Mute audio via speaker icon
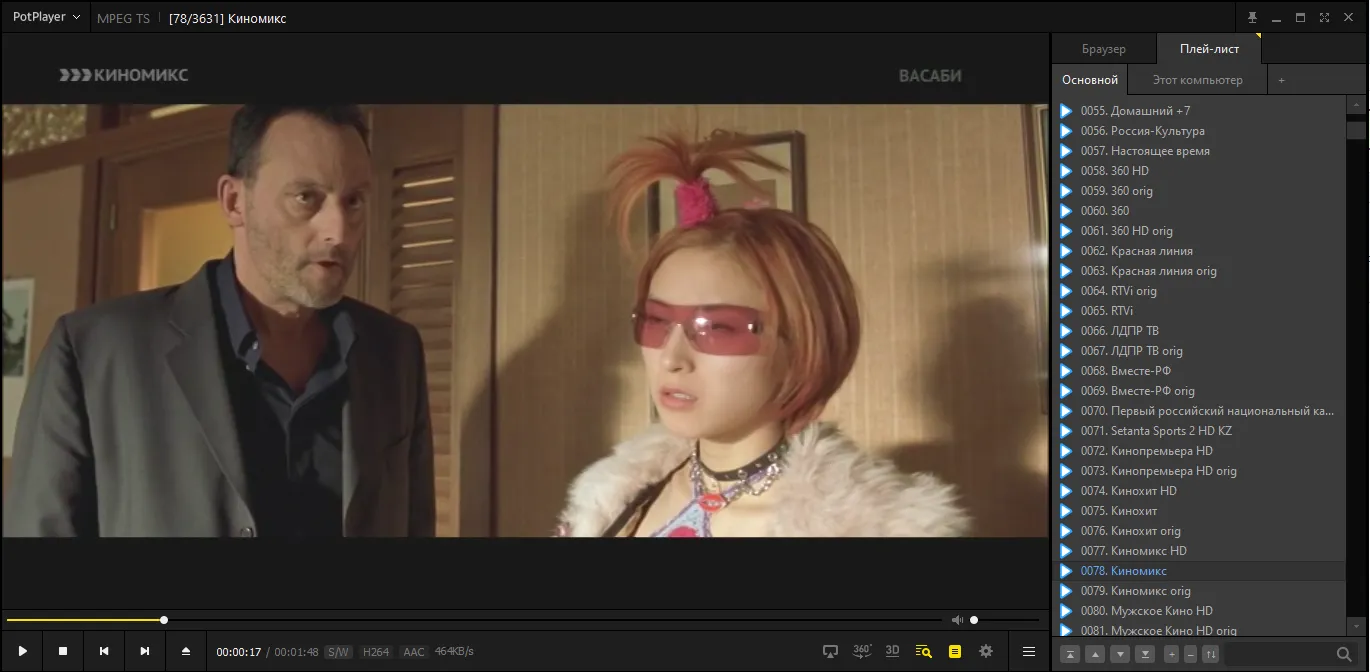This screenshot has height=672, width=1370. (x=957, y=620)
